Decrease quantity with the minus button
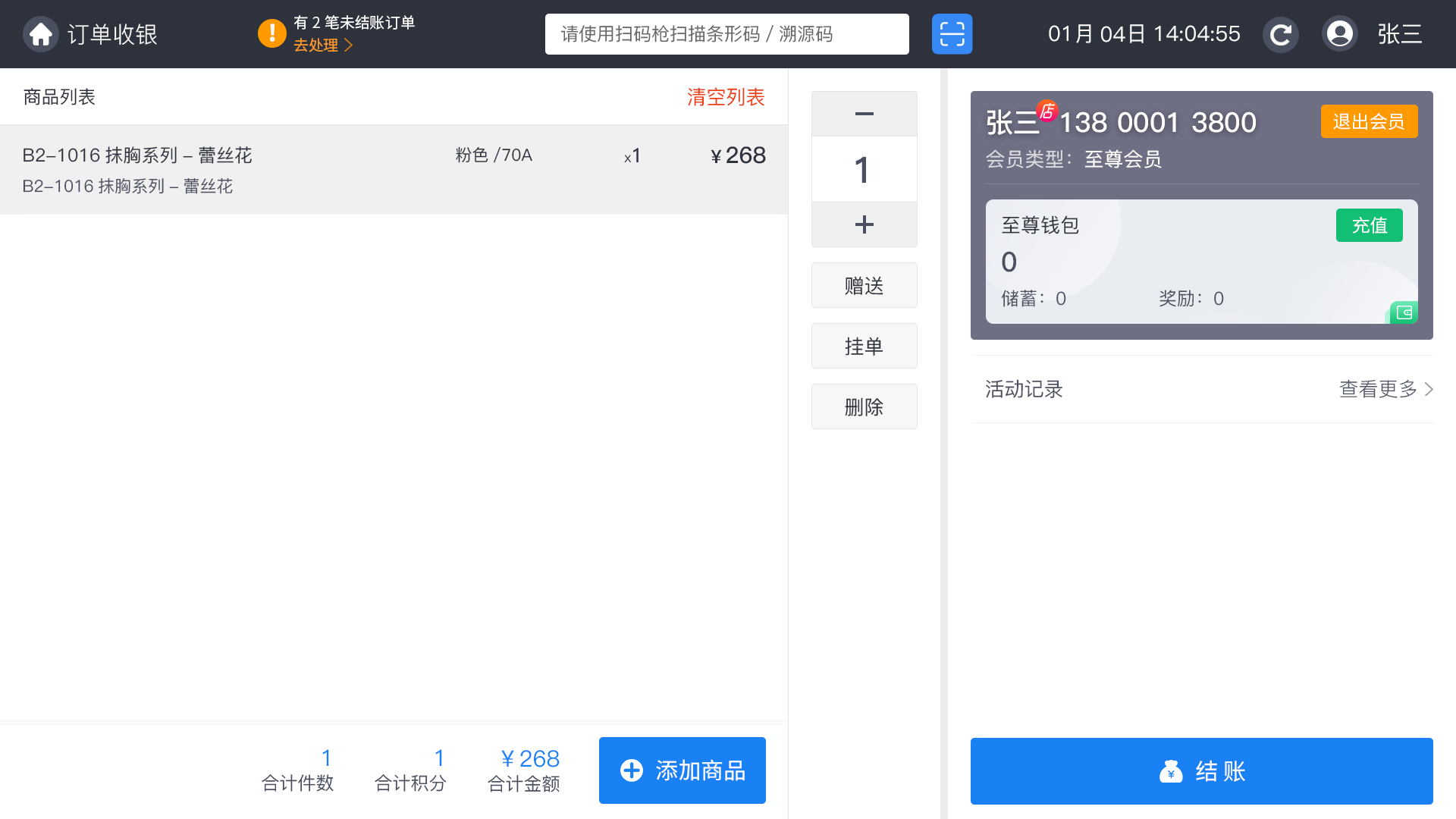 click(x=864, y=114)
